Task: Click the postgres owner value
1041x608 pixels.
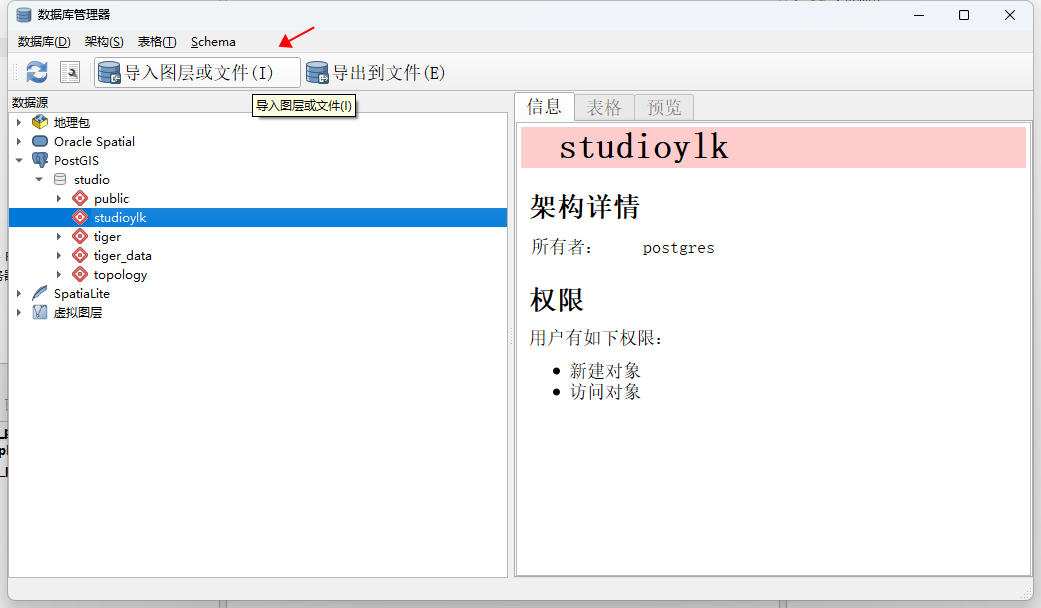Action: click(679, 248)
